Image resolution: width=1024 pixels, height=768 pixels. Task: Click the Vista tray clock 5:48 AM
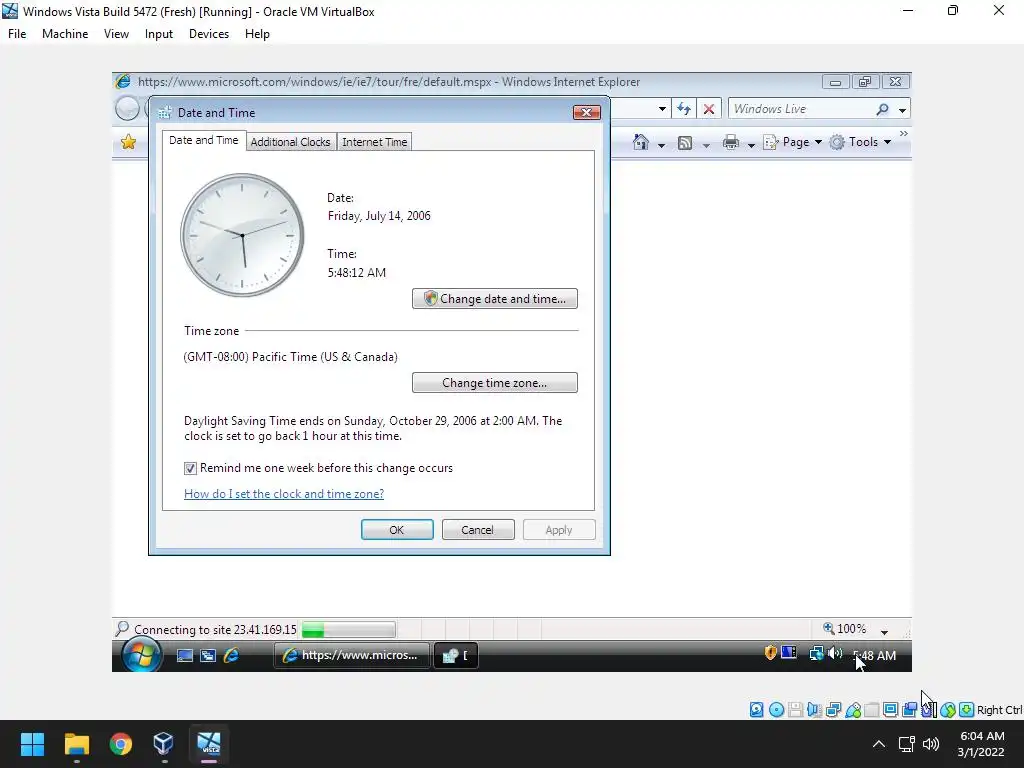coord(874,655)
